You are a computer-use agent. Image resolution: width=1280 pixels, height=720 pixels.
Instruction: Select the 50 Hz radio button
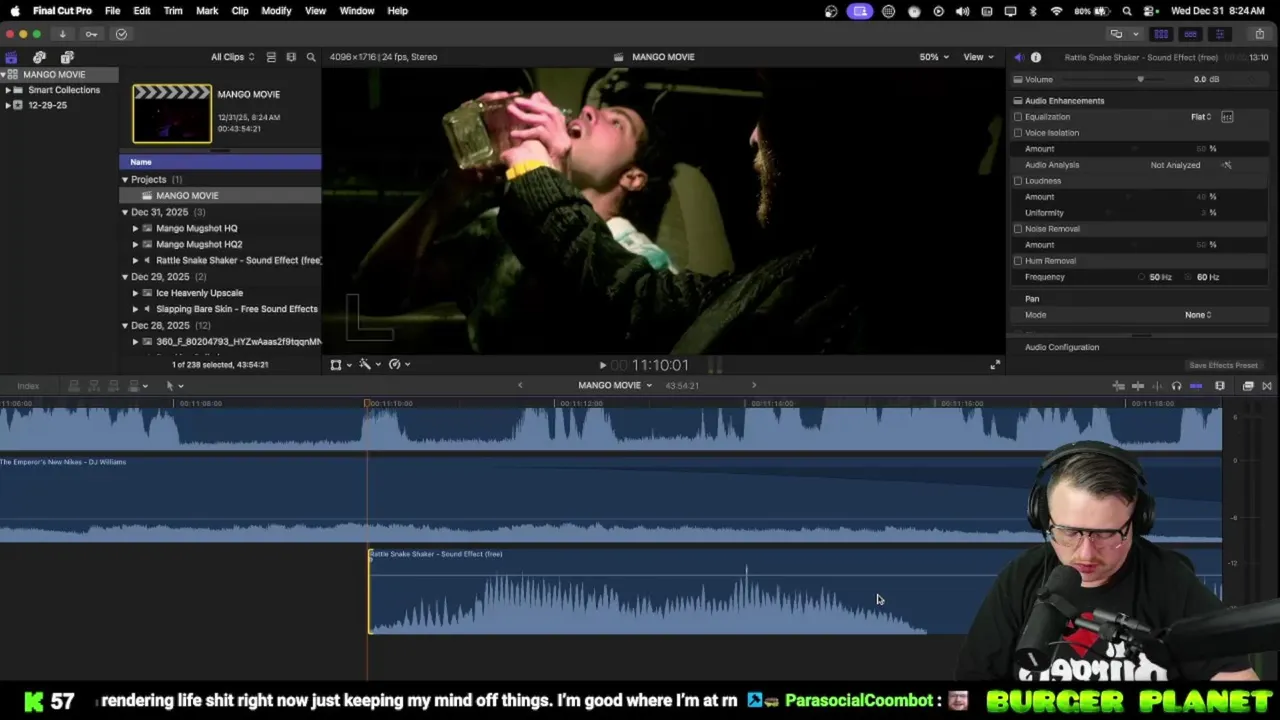(x=1142, y=277)
